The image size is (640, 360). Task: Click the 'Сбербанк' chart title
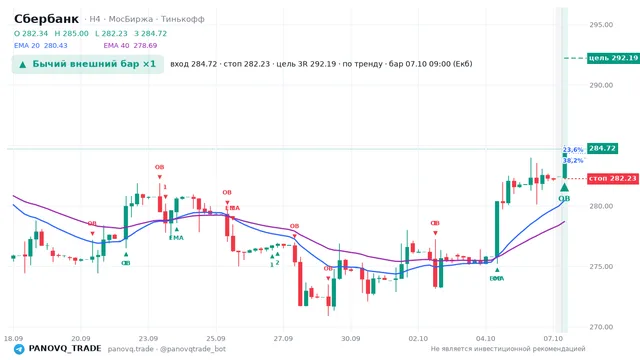(46, 19)
